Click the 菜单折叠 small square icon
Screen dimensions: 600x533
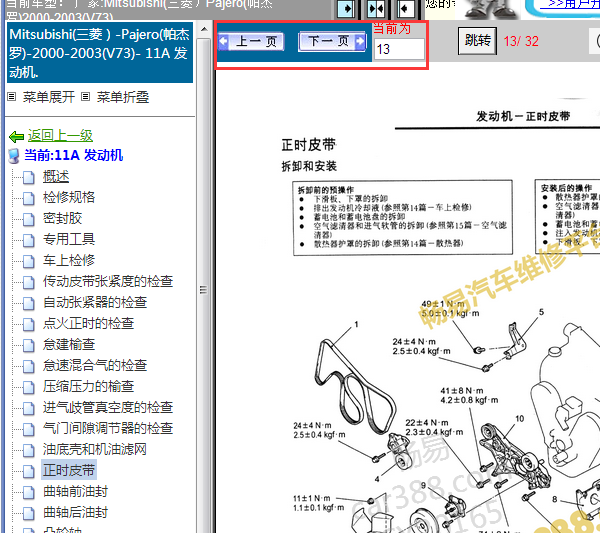86,97
